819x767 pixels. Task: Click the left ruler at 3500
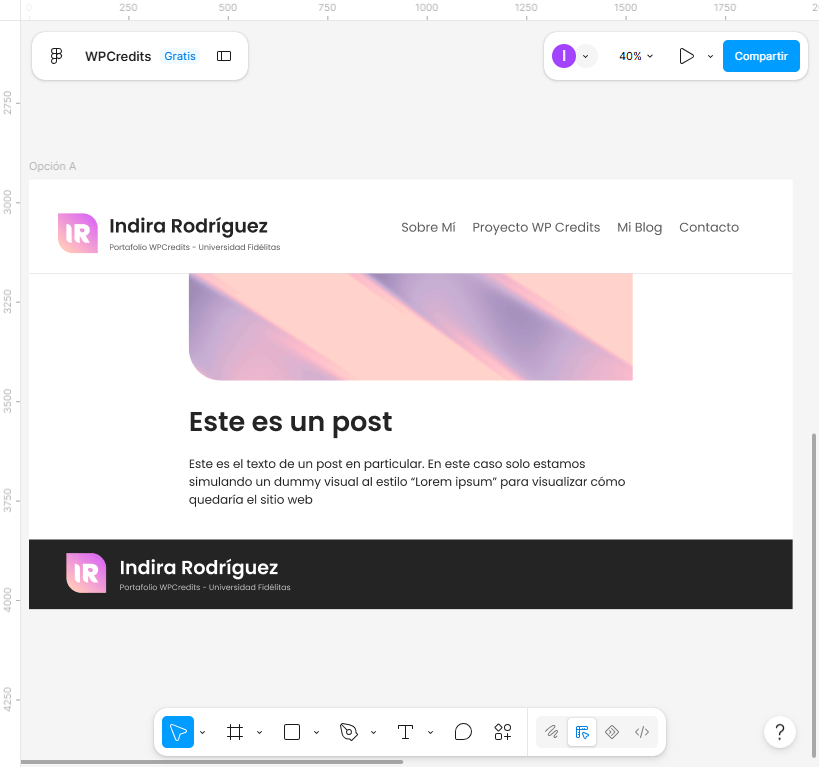[7, 401]
